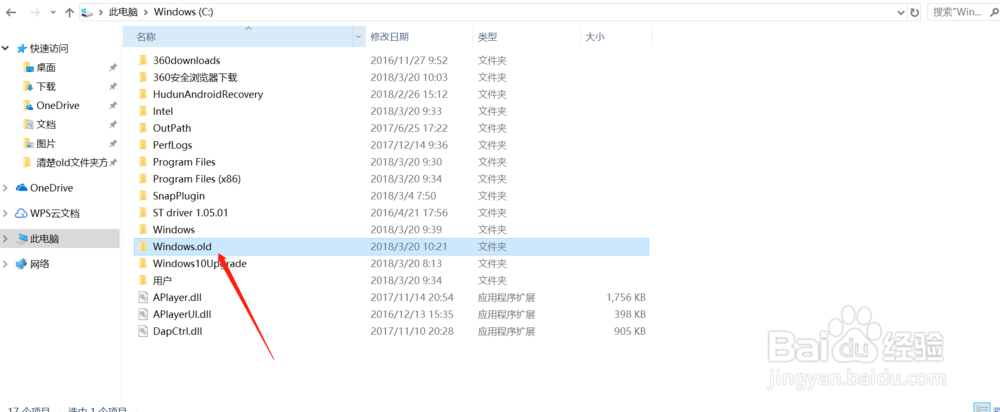Sort by the 类型 column header
The width and height of the screenshot is (1000, 412).
[x=526, y=37]
